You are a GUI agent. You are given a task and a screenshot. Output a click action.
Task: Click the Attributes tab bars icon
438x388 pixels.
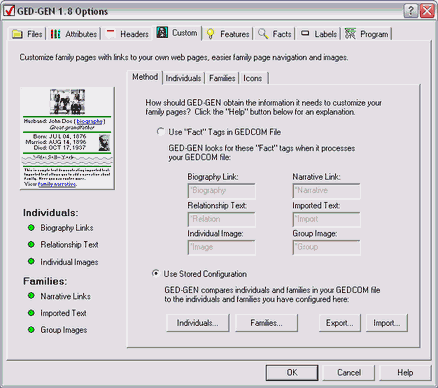[x=55, y=34]
